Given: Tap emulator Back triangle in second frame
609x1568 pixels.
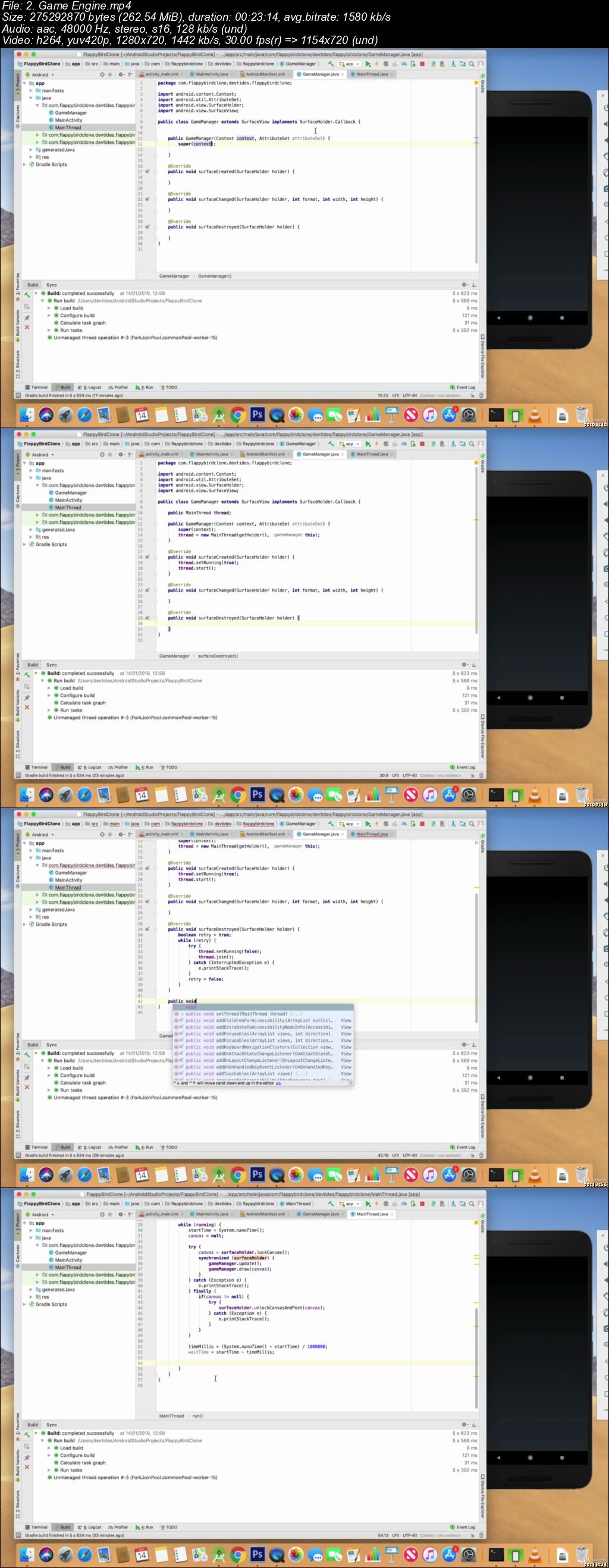Looking at the screenshot, I should 498,697.
